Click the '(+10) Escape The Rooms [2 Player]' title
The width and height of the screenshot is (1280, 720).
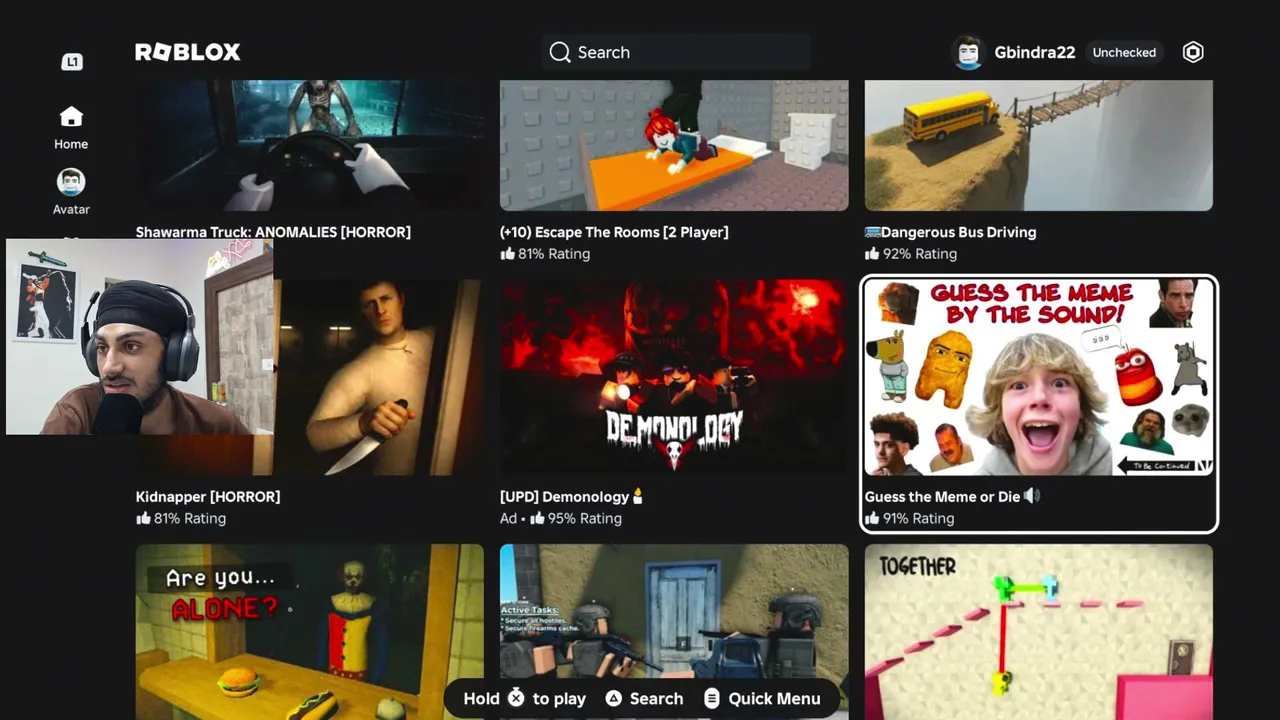614,232
